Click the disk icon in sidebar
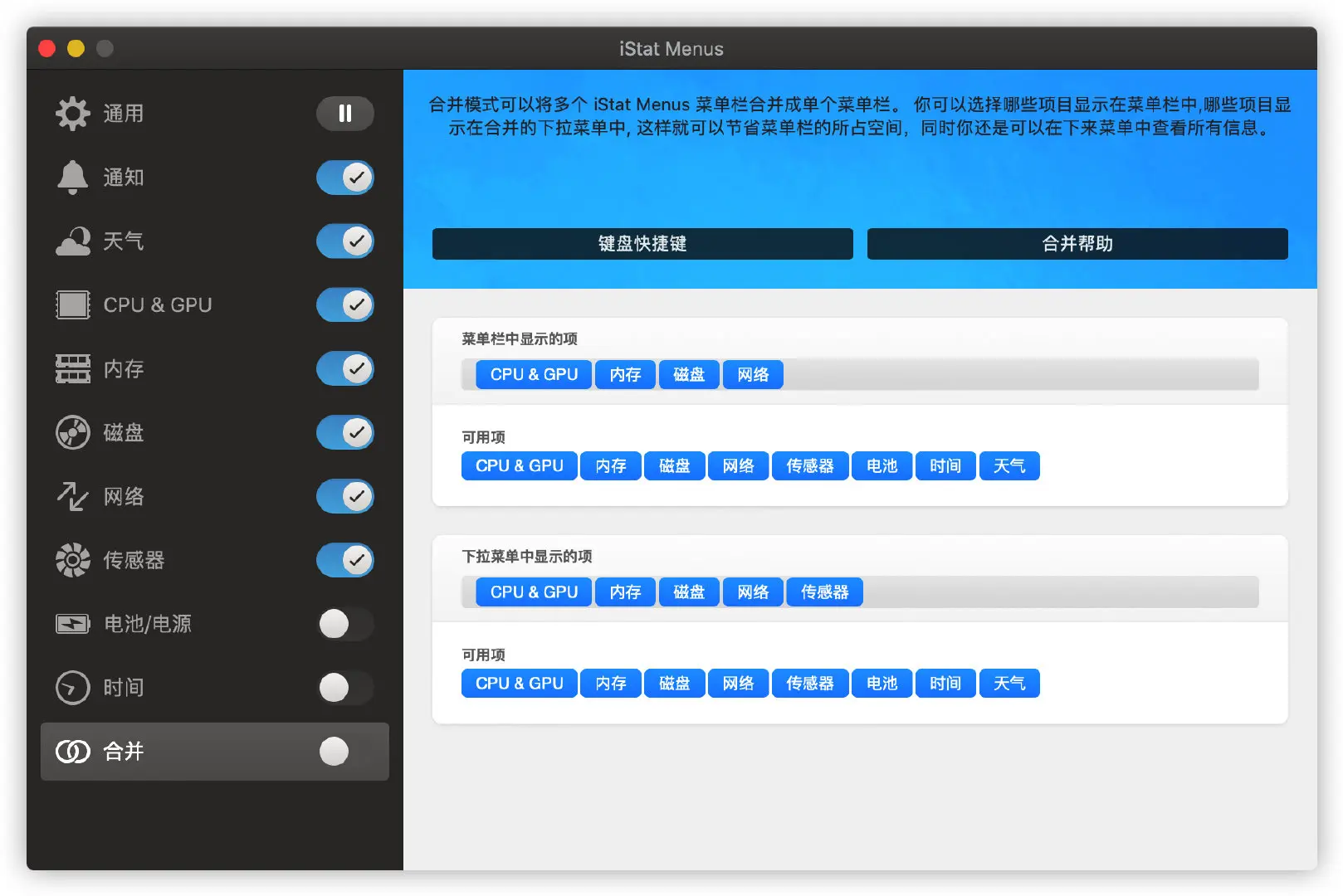 pyautogui.click(x=73, y=433)
